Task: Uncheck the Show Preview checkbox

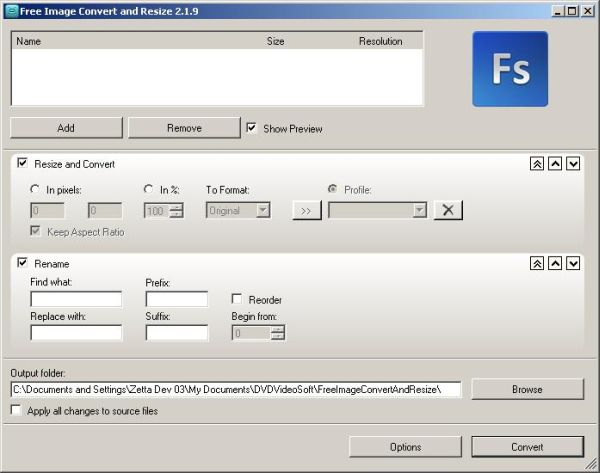Action: (x=252, y=128)
